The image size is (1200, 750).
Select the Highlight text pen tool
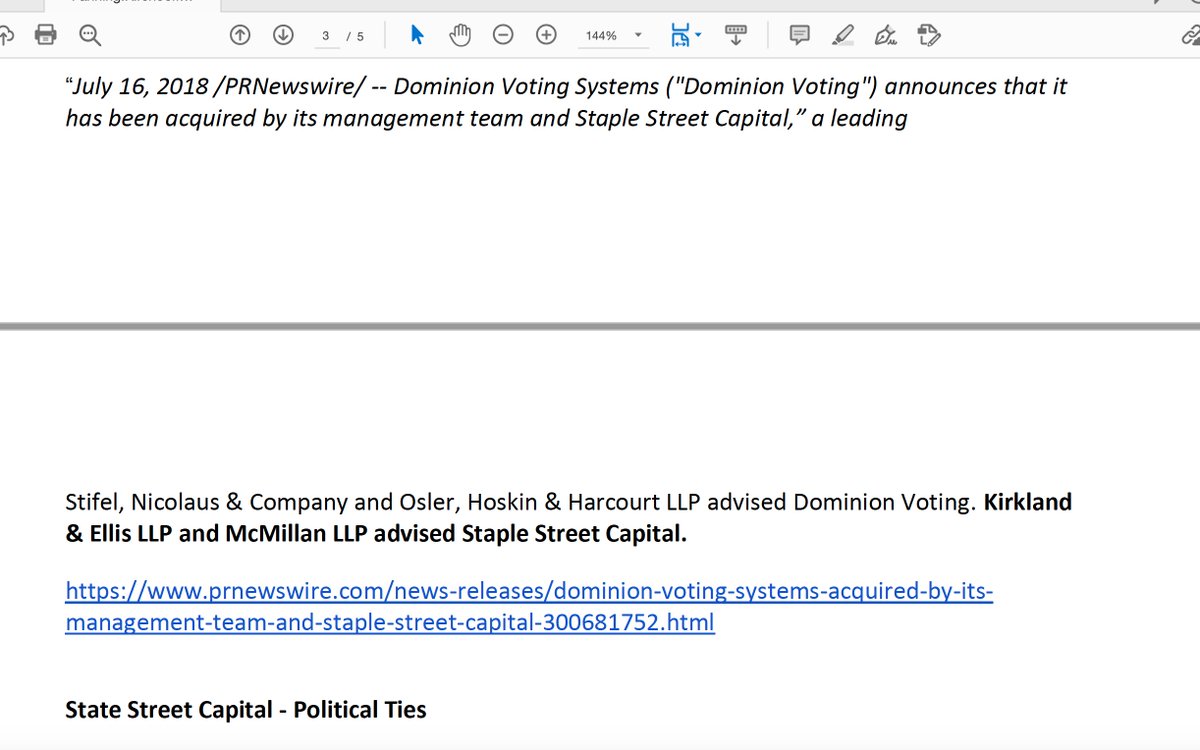point(843,36)
